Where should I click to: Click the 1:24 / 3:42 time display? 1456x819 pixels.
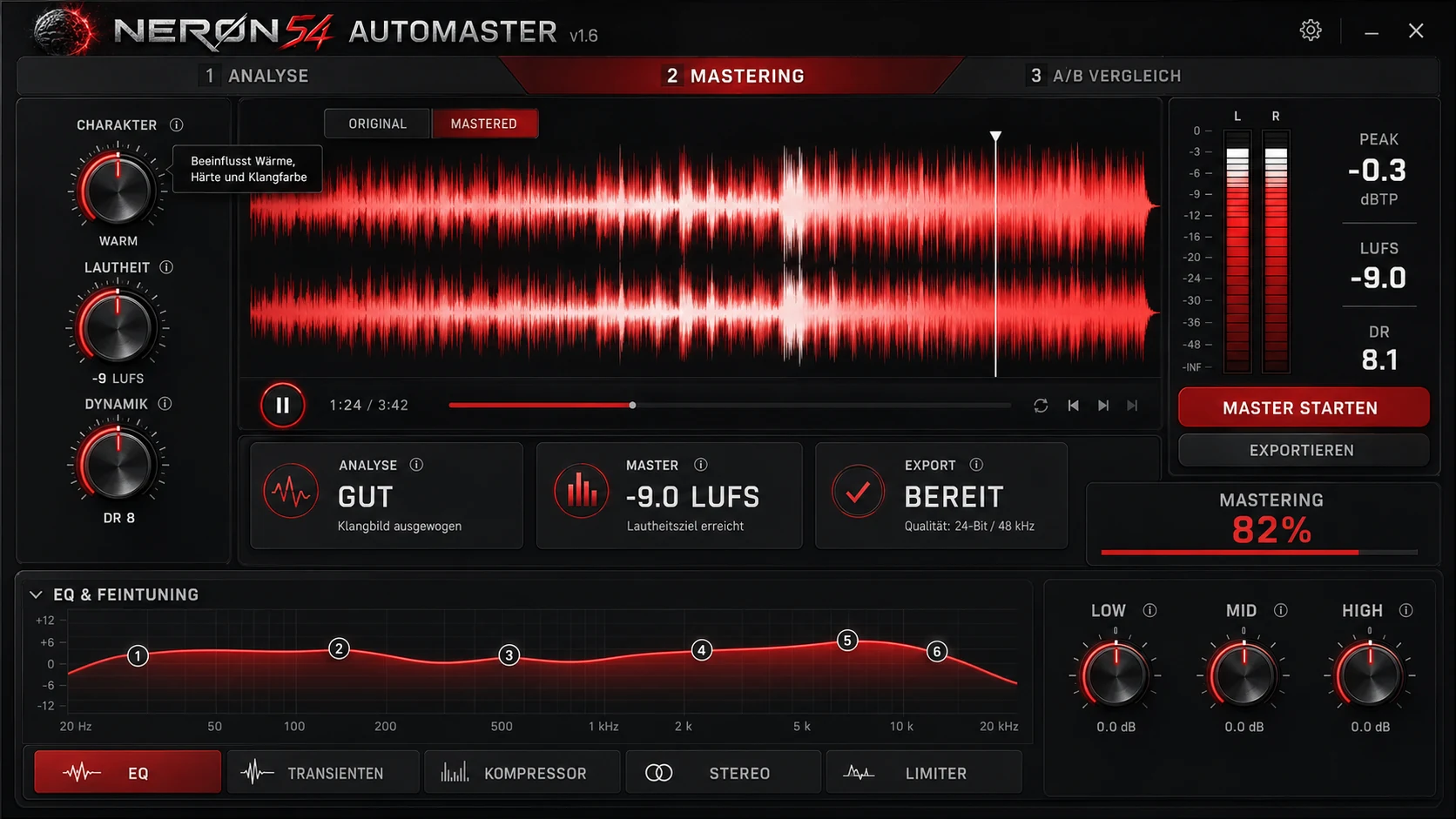click(x=368, y=406)
